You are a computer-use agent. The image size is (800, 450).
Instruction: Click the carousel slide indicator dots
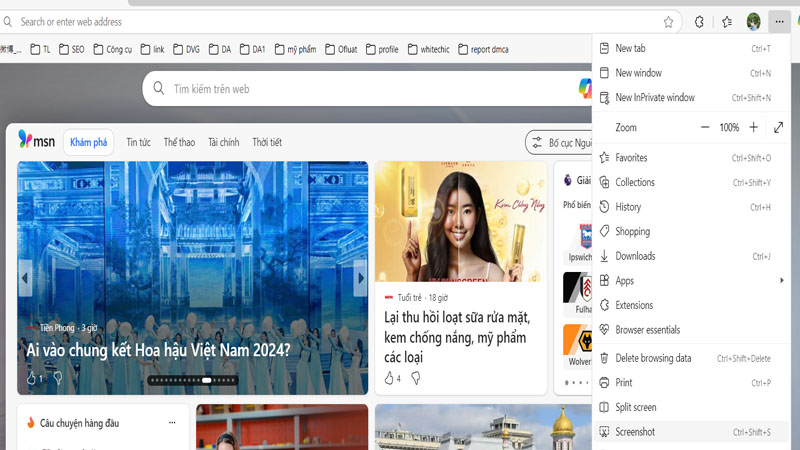[x=193, y=380]
